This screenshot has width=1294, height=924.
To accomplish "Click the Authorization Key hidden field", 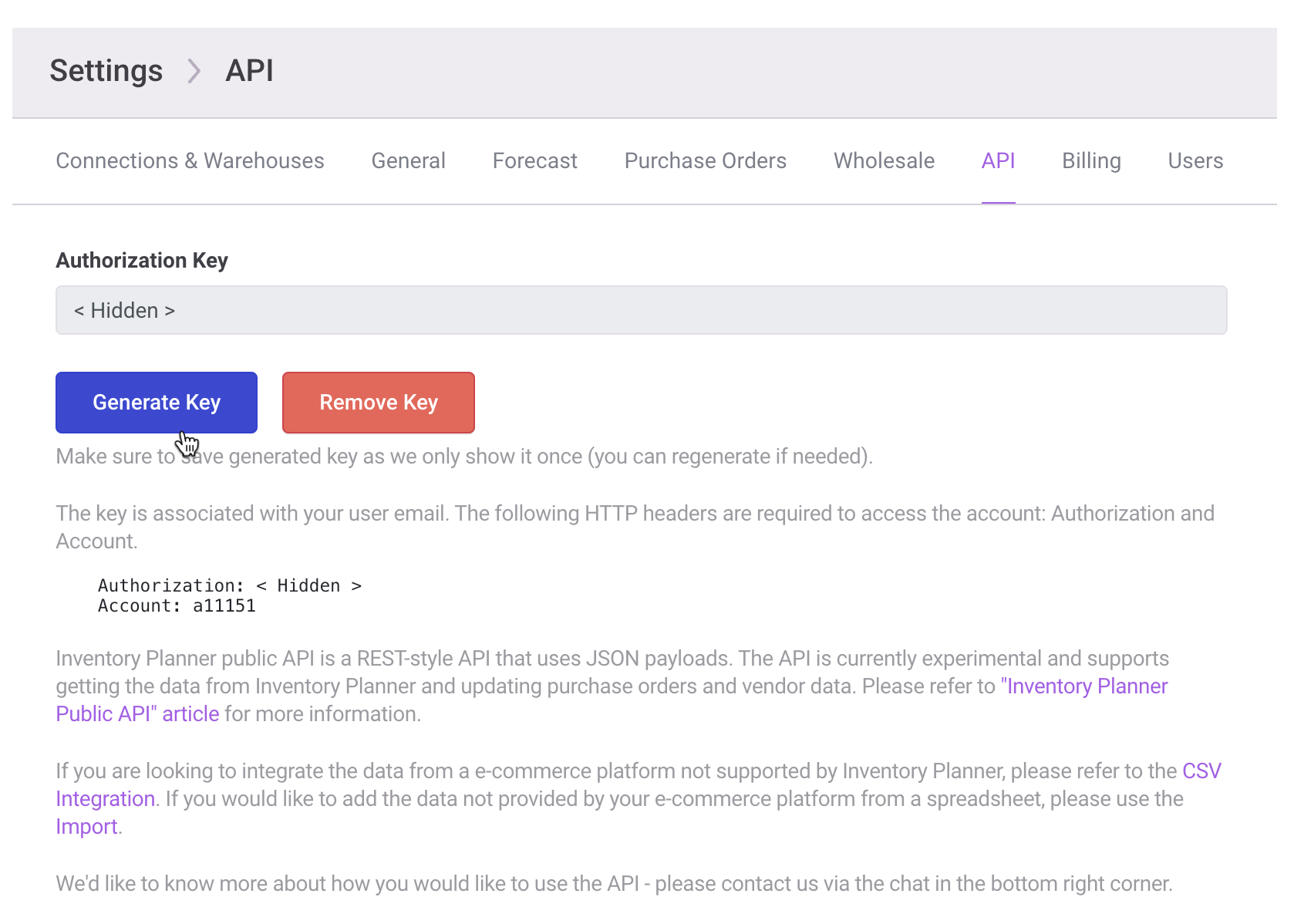I will pyautogui.click(x=641, y=310).
